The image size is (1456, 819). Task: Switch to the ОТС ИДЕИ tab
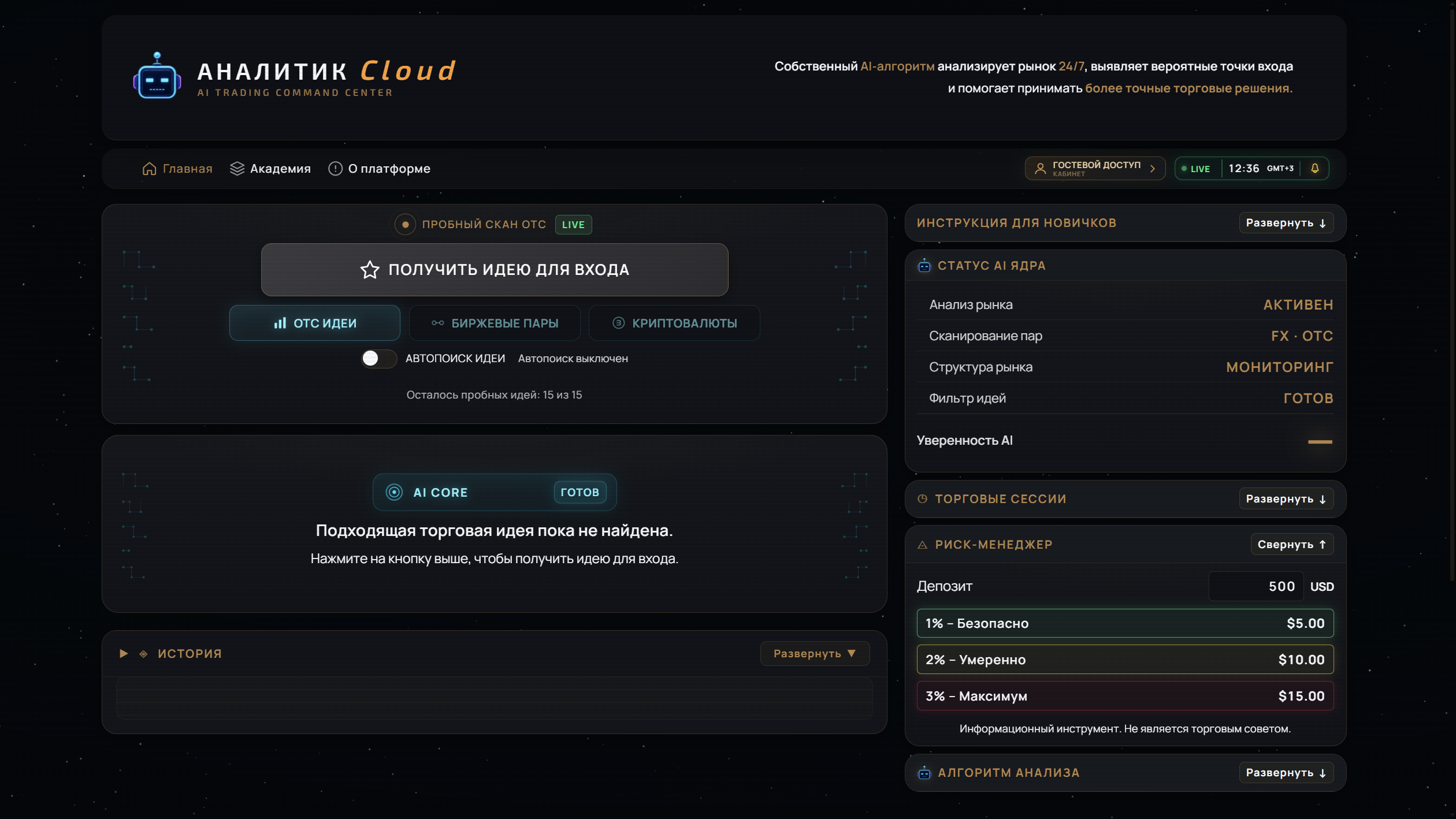pos(315,323)
